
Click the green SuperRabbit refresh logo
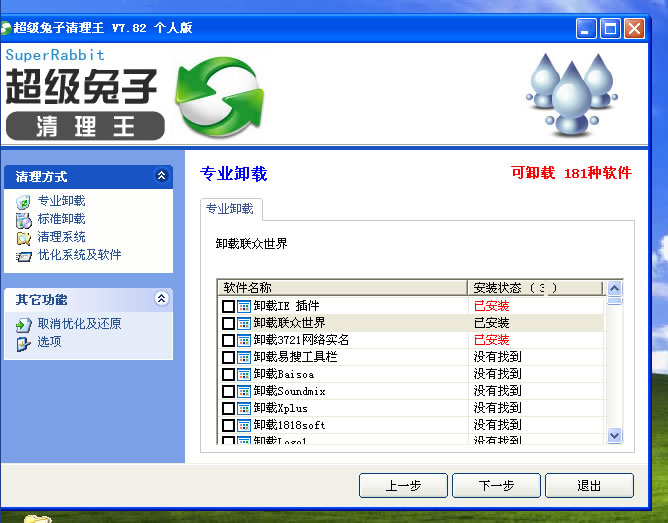click(x=219, y=97)
